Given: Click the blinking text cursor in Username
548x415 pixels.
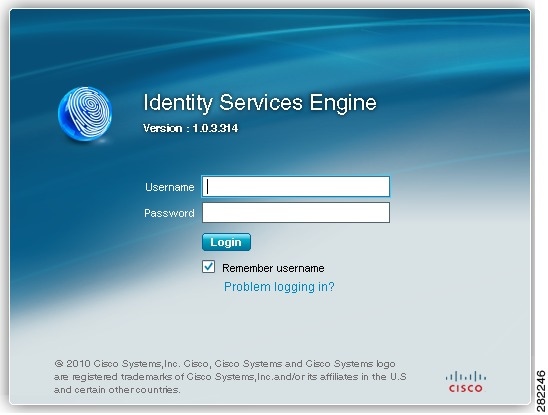Looking at the screenshot, I should (x=208, y=187).
